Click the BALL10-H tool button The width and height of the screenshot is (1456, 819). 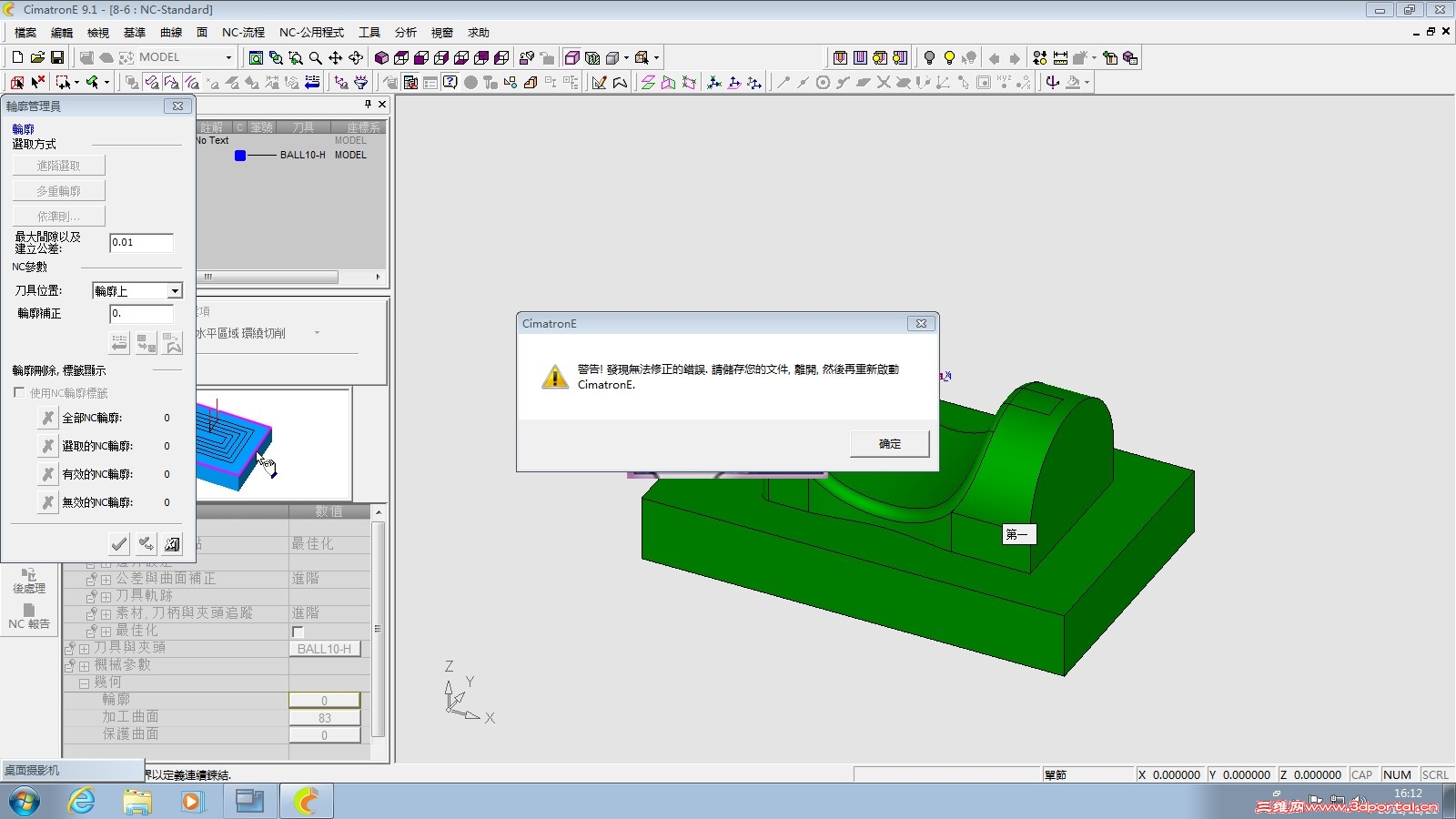325,649
